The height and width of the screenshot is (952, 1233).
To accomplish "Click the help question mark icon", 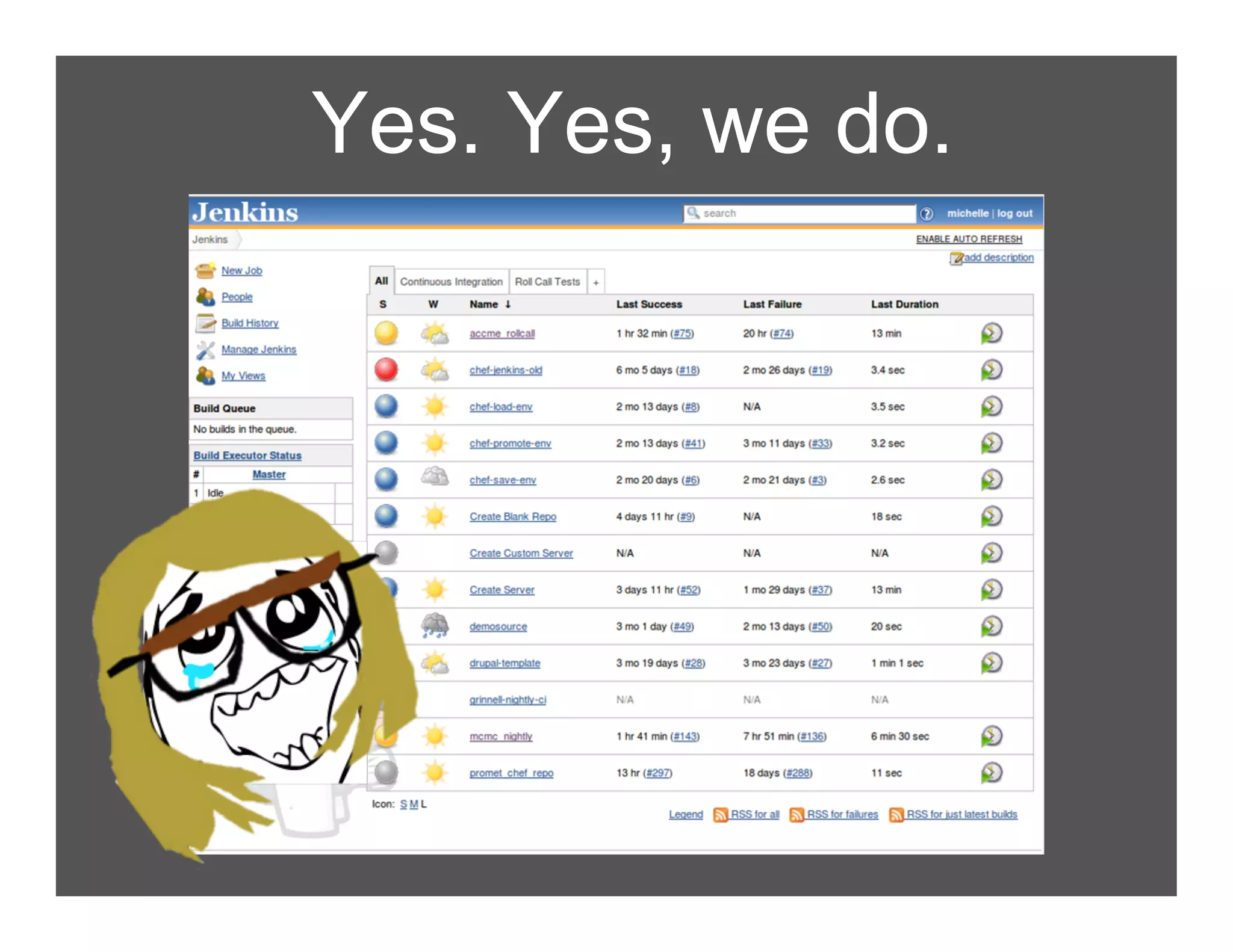I will click(927, 214).
